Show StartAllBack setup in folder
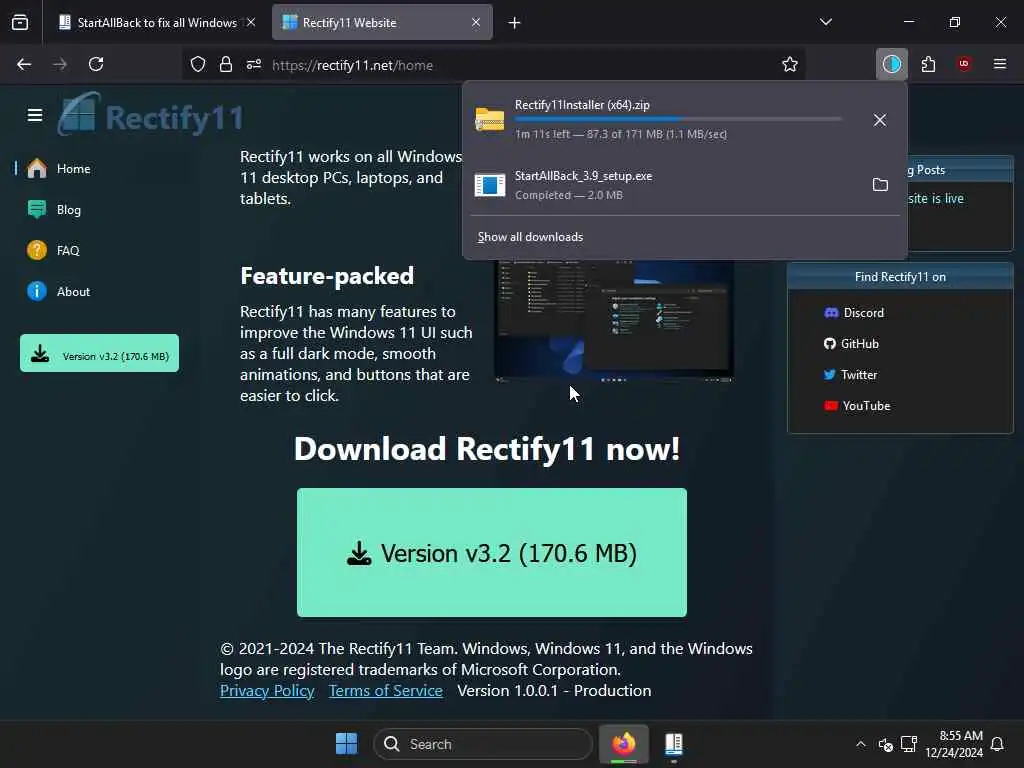 tap(880, 185)
